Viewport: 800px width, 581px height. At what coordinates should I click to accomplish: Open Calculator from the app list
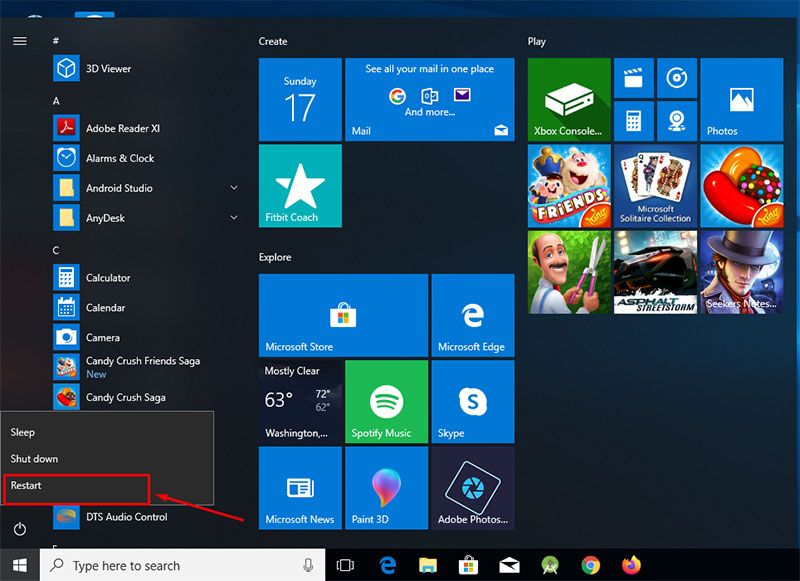point(108,278)
